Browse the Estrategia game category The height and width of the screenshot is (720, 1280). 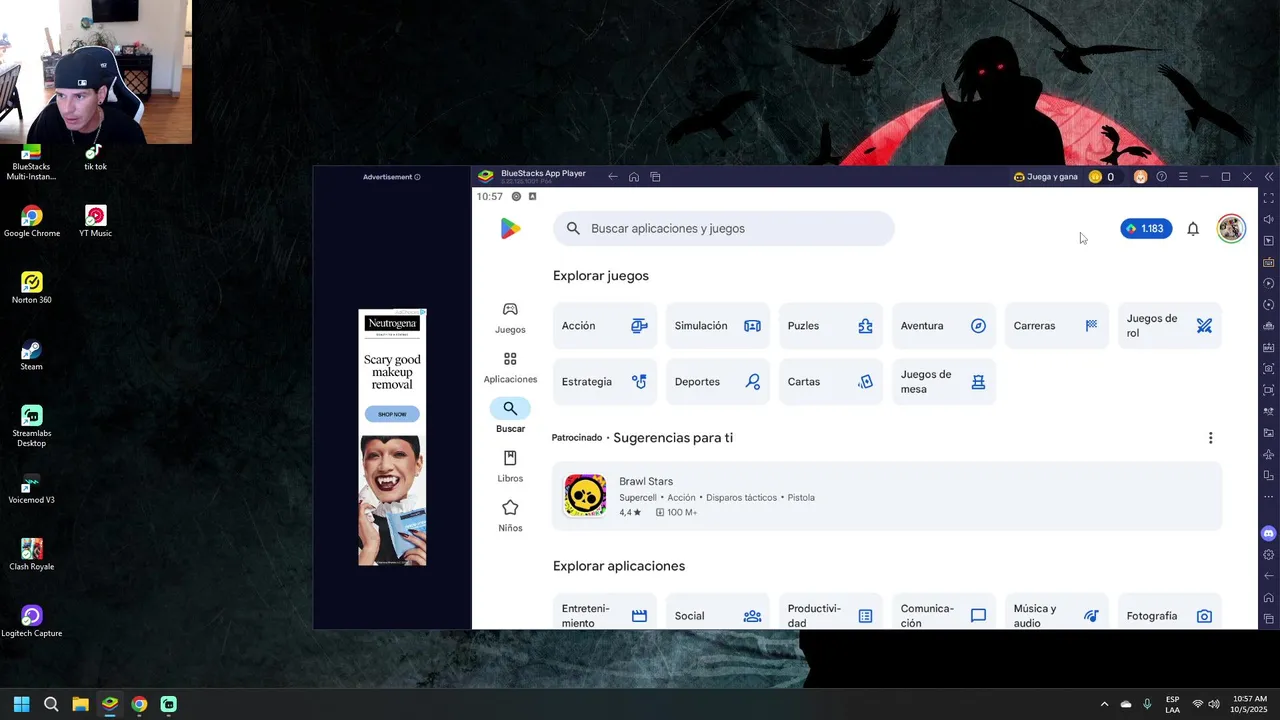pos(605,382)
